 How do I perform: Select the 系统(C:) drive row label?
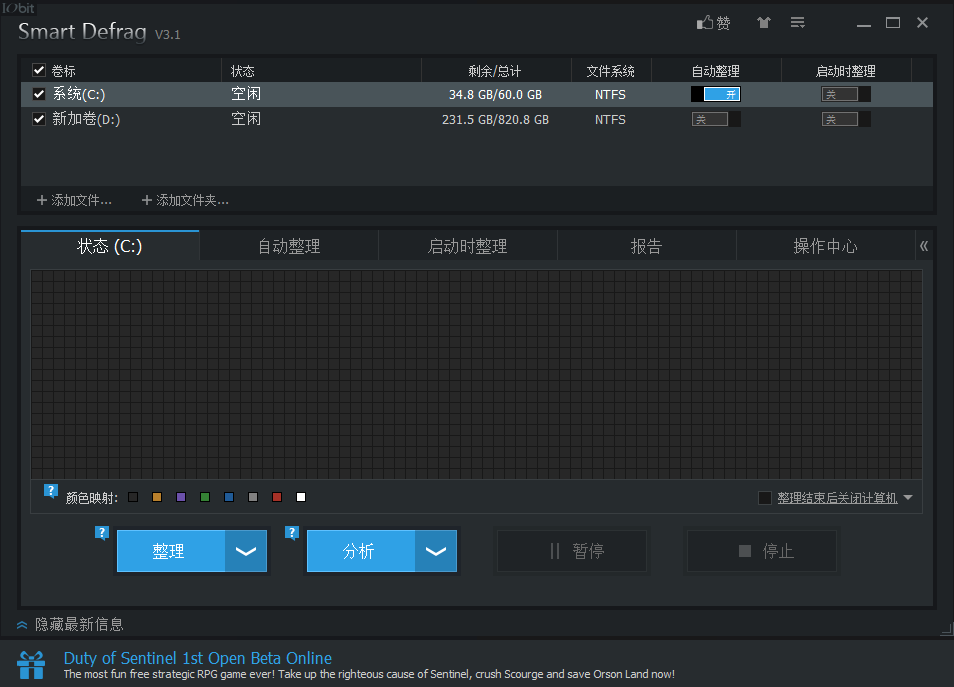click(79, 94)
